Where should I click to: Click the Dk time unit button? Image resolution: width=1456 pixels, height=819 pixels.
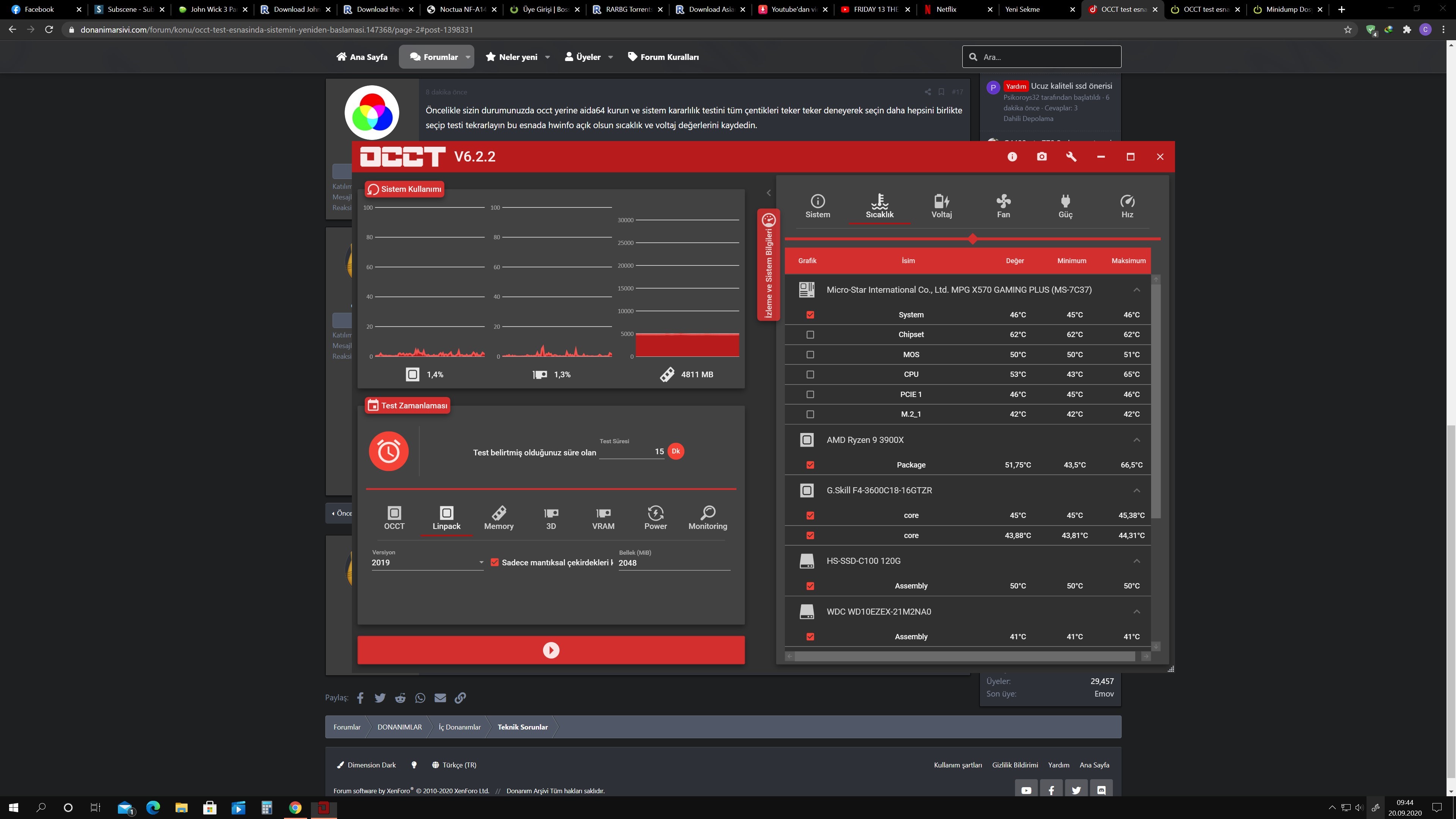(675, 451)
